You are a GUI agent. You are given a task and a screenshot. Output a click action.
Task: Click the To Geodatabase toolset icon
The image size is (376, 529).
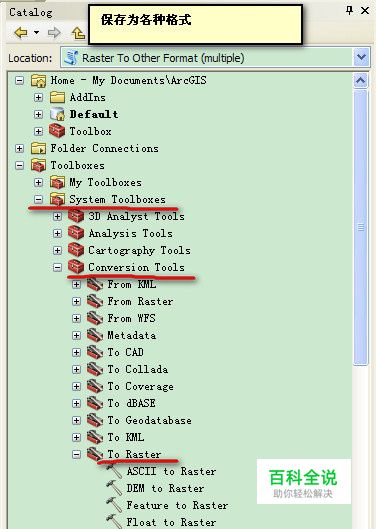point(95,420)
